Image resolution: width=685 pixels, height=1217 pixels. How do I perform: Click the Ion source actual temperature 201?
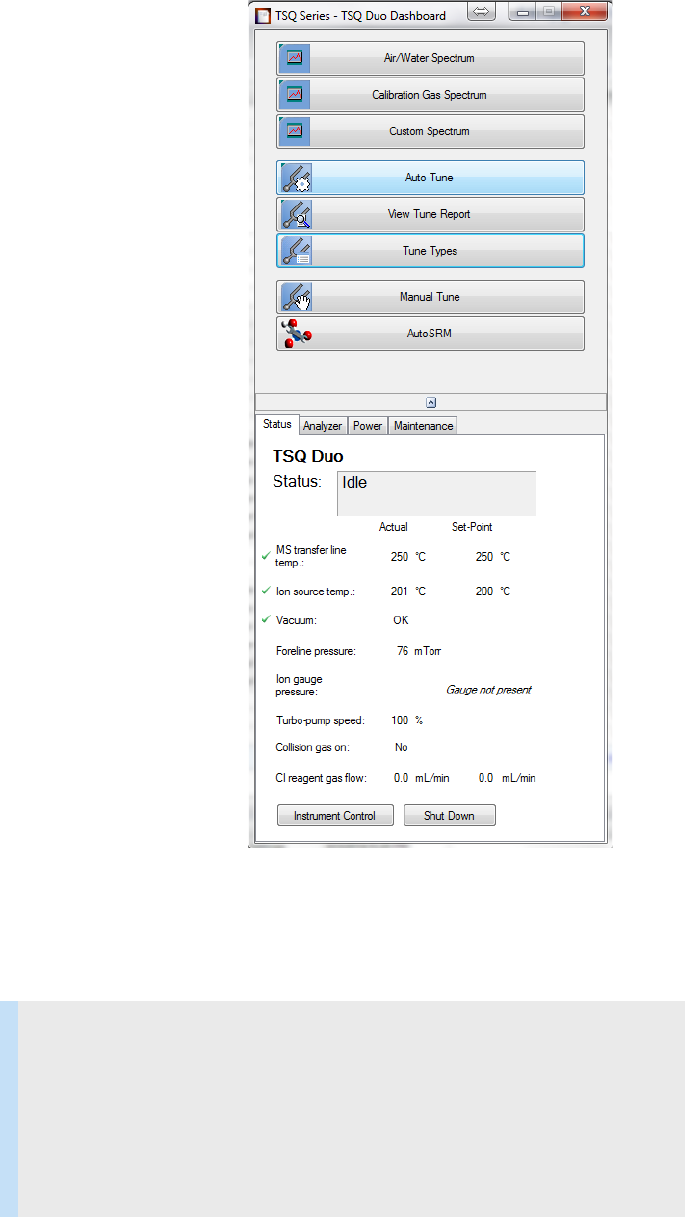tap(399, 591)
